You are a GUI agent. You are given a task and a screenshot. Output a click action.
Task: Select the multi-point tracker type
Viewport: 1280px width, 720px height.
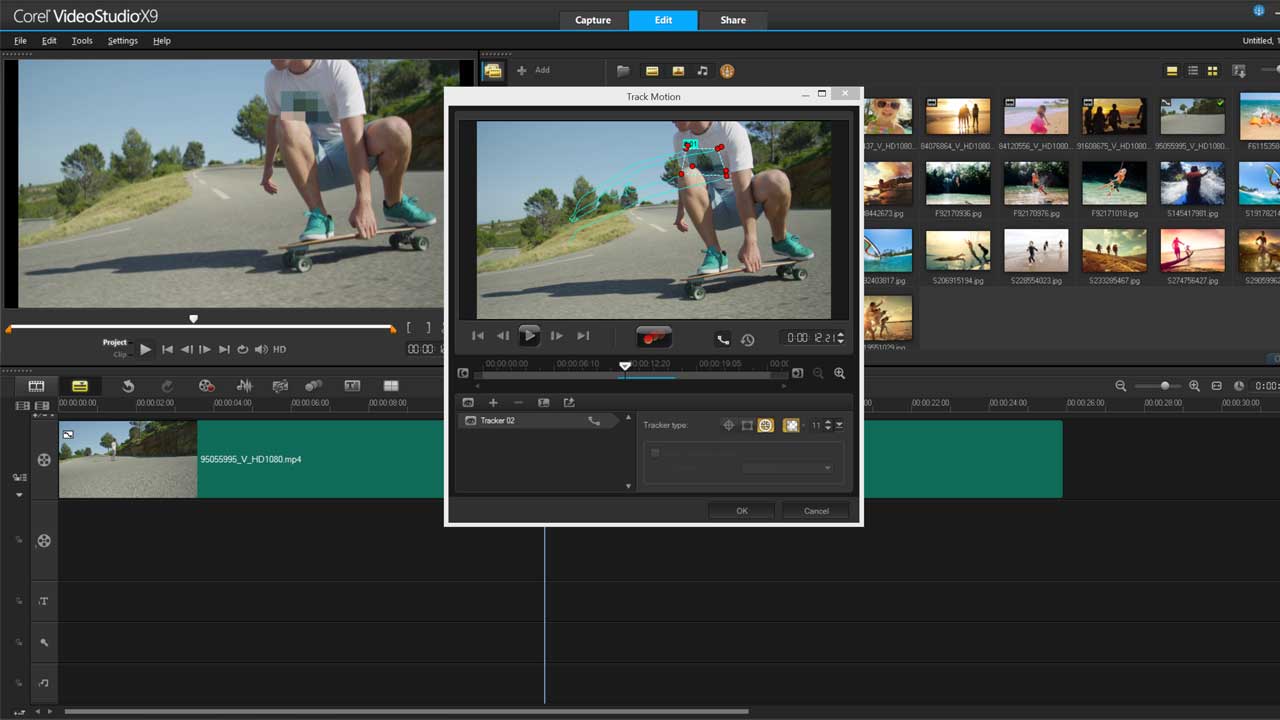click(765, 425)
